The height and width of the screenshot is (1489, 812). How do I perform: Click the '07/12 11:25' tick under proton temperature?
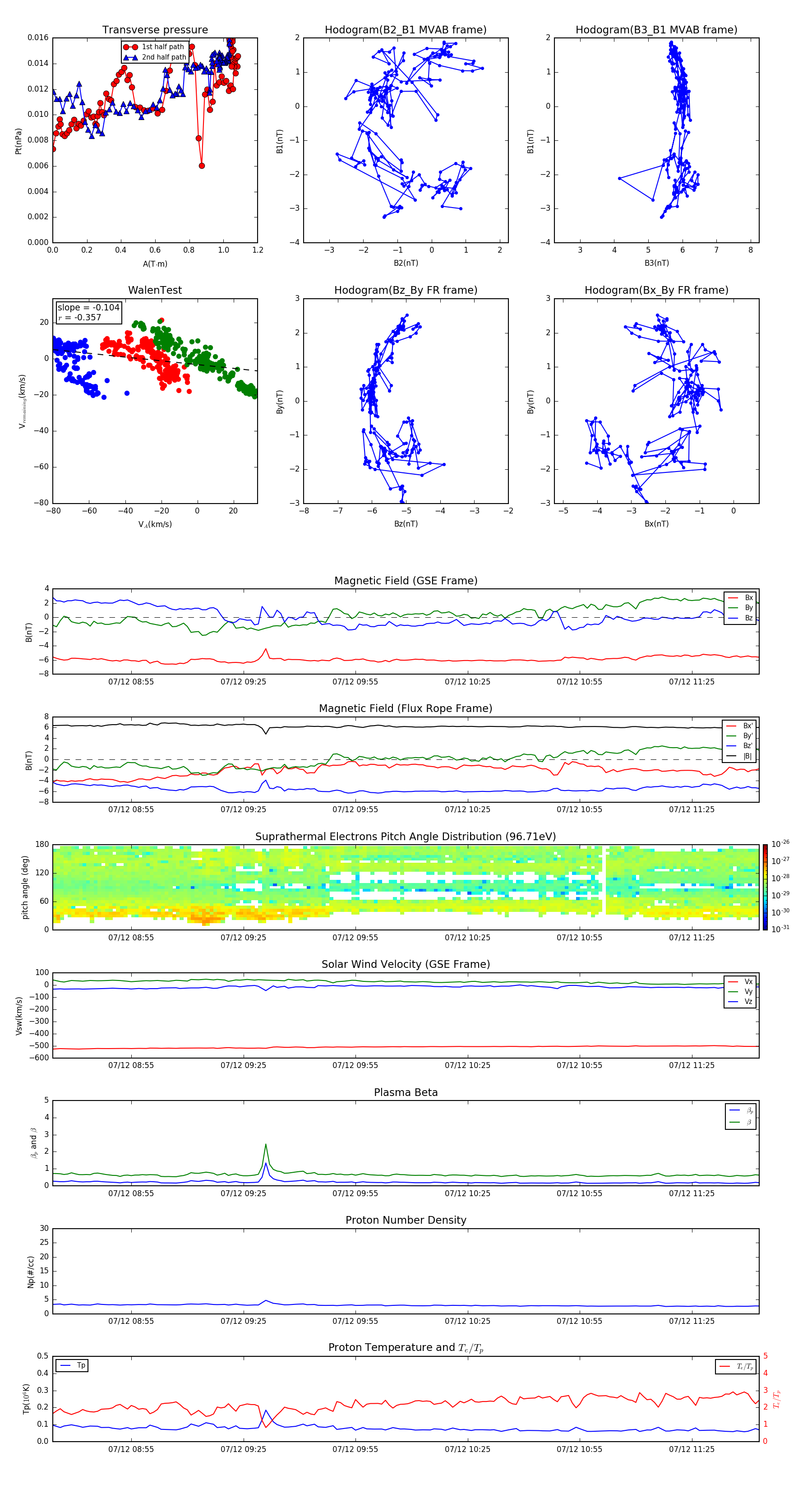pyautogui.click(x=692, y=1449)
